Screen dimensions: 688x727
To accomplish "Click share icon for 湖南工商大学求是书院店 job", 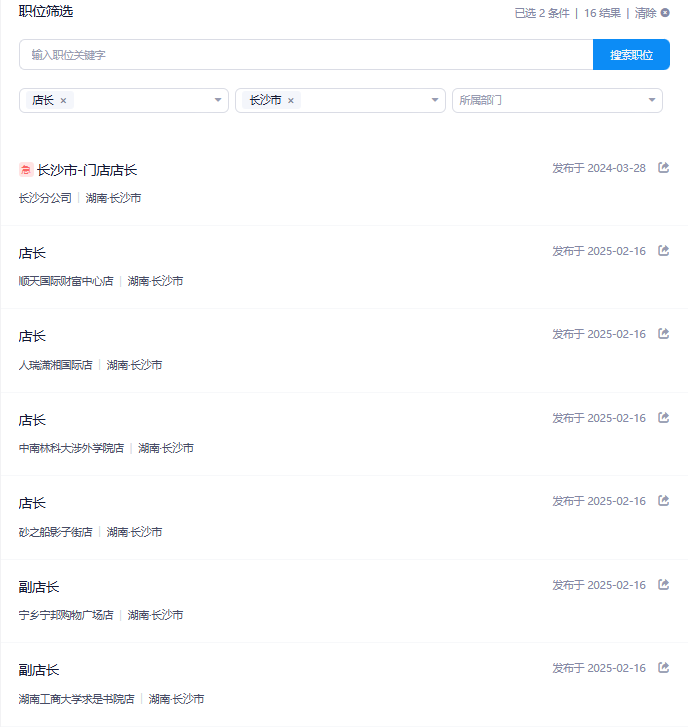I will (x=663, y=667).
